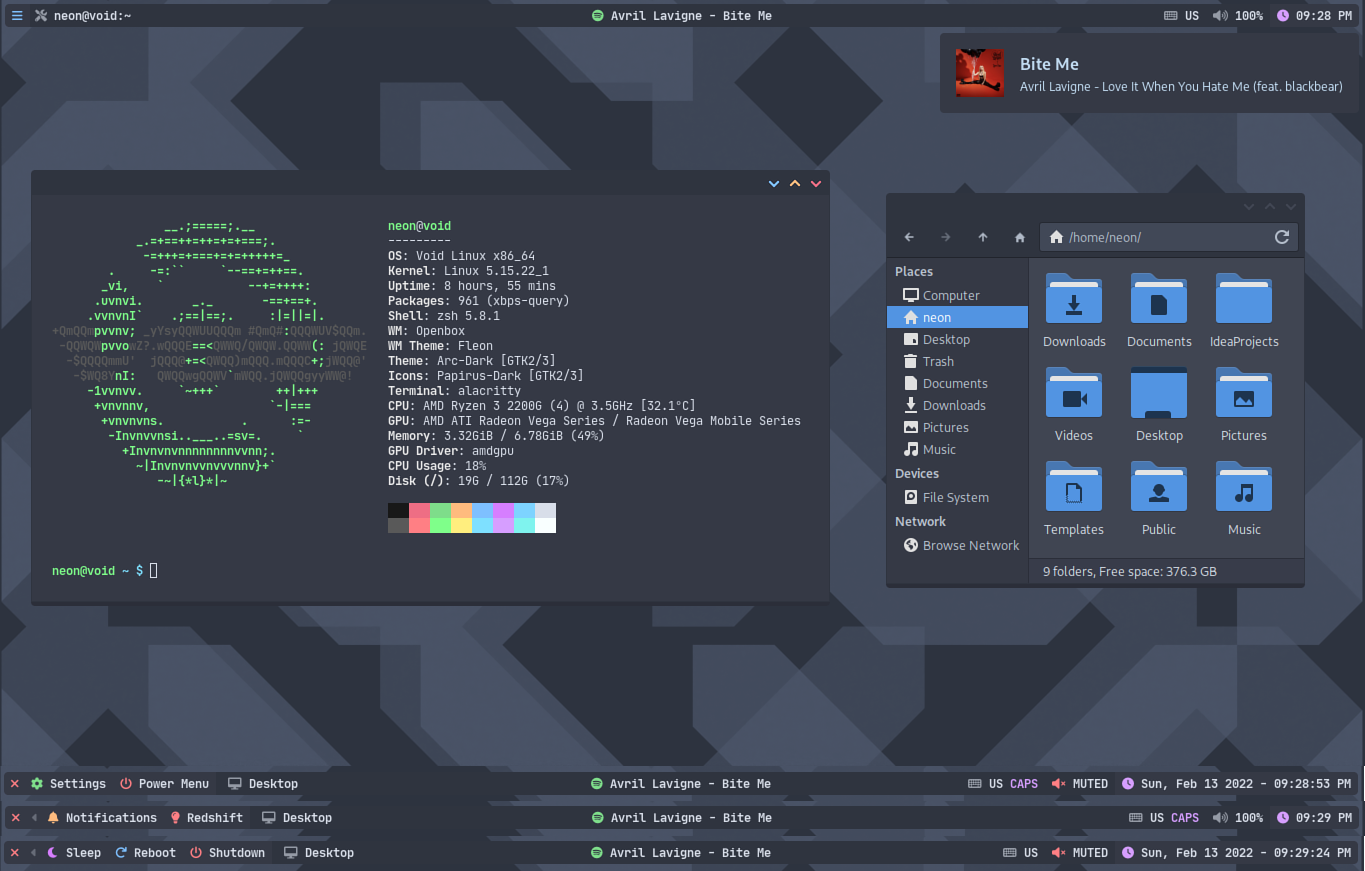Unmute audio in bar showing 09:29:24 PM

(1080, 853)
